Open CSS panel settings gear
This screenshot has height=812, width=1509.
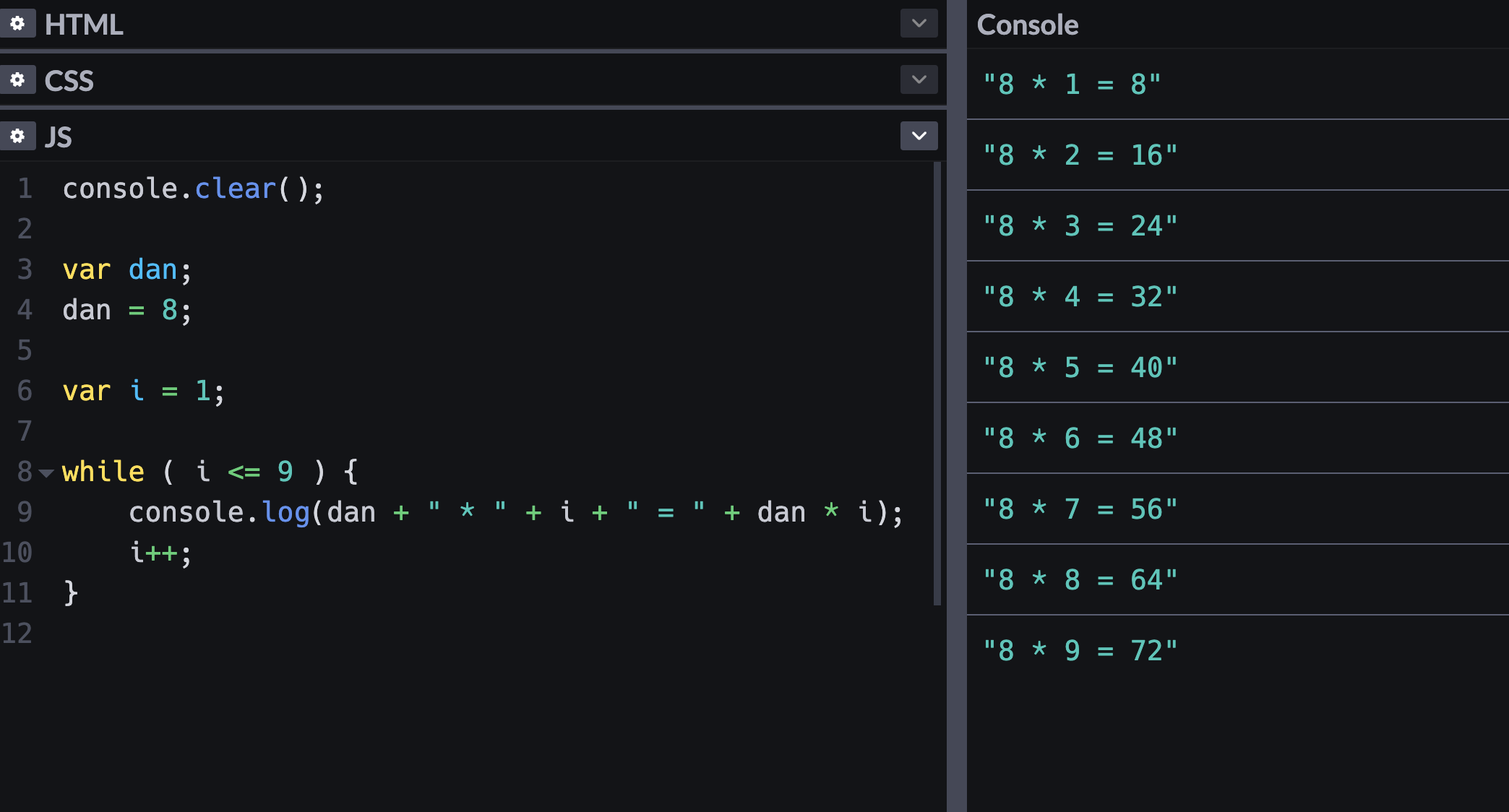pyautogui.click(x=17, y=79)
